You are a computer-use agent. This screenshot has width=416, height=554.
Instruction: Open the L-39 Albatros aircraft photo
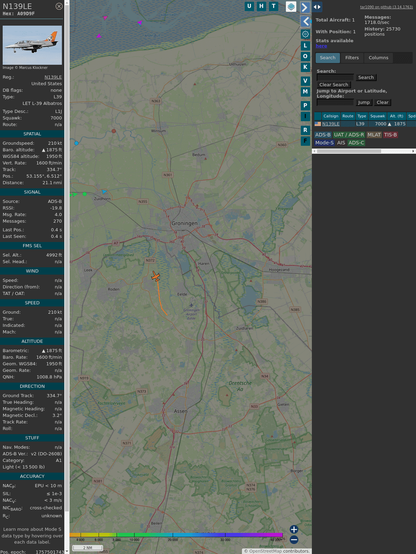32,45
